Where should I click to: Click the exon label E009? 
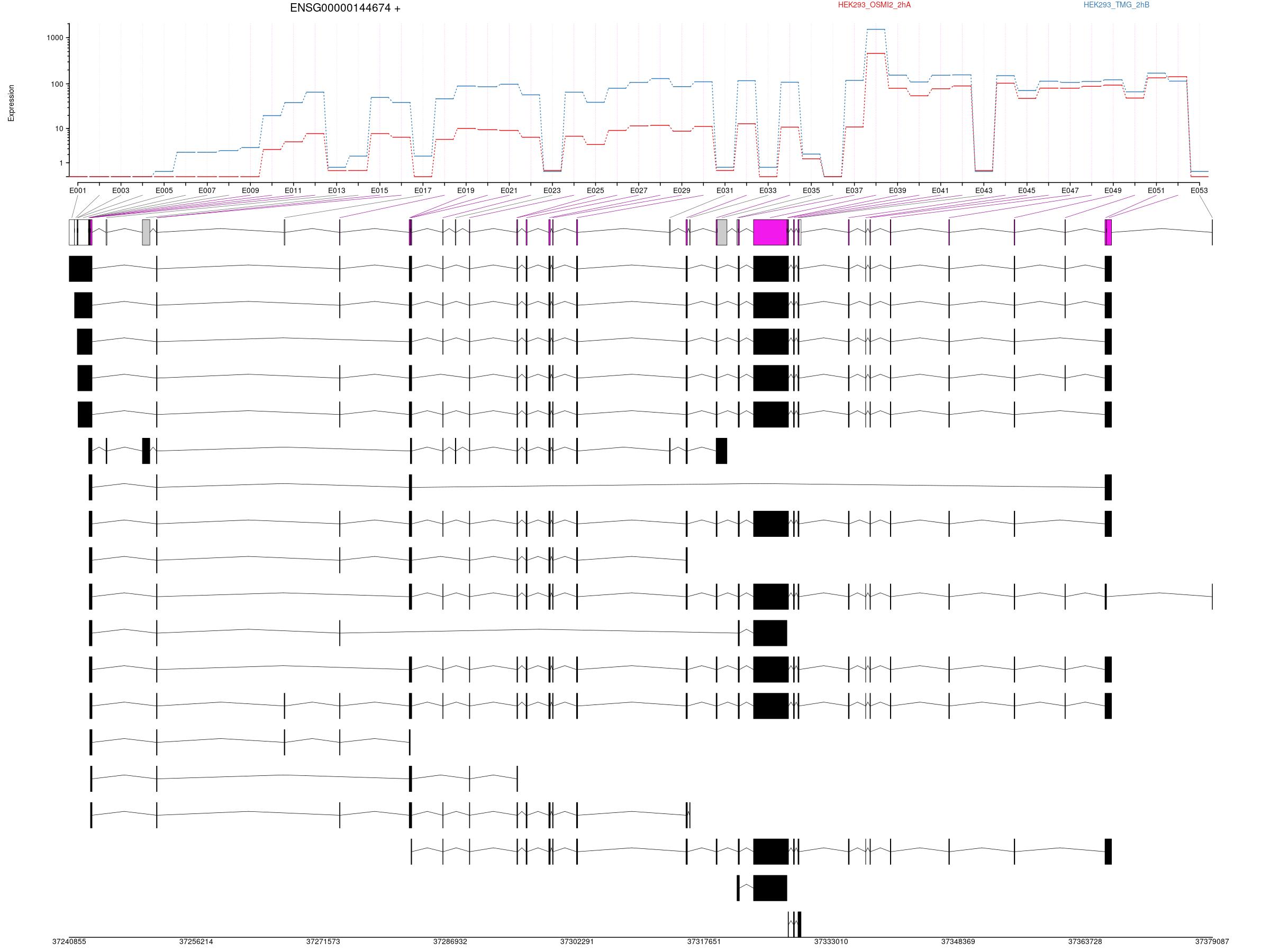pos(250,190)
